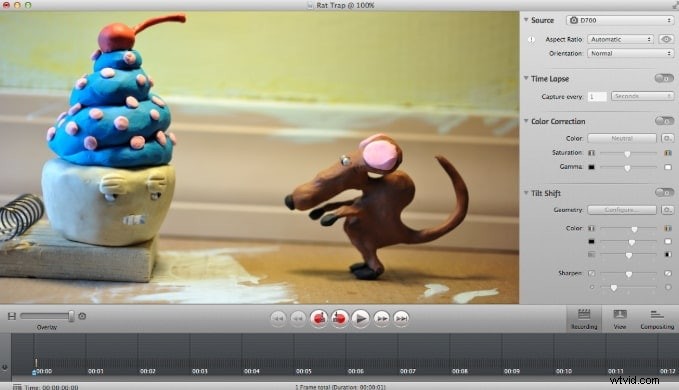
Task: Capture a frame with the first red record button
Action: click(319, 319)
